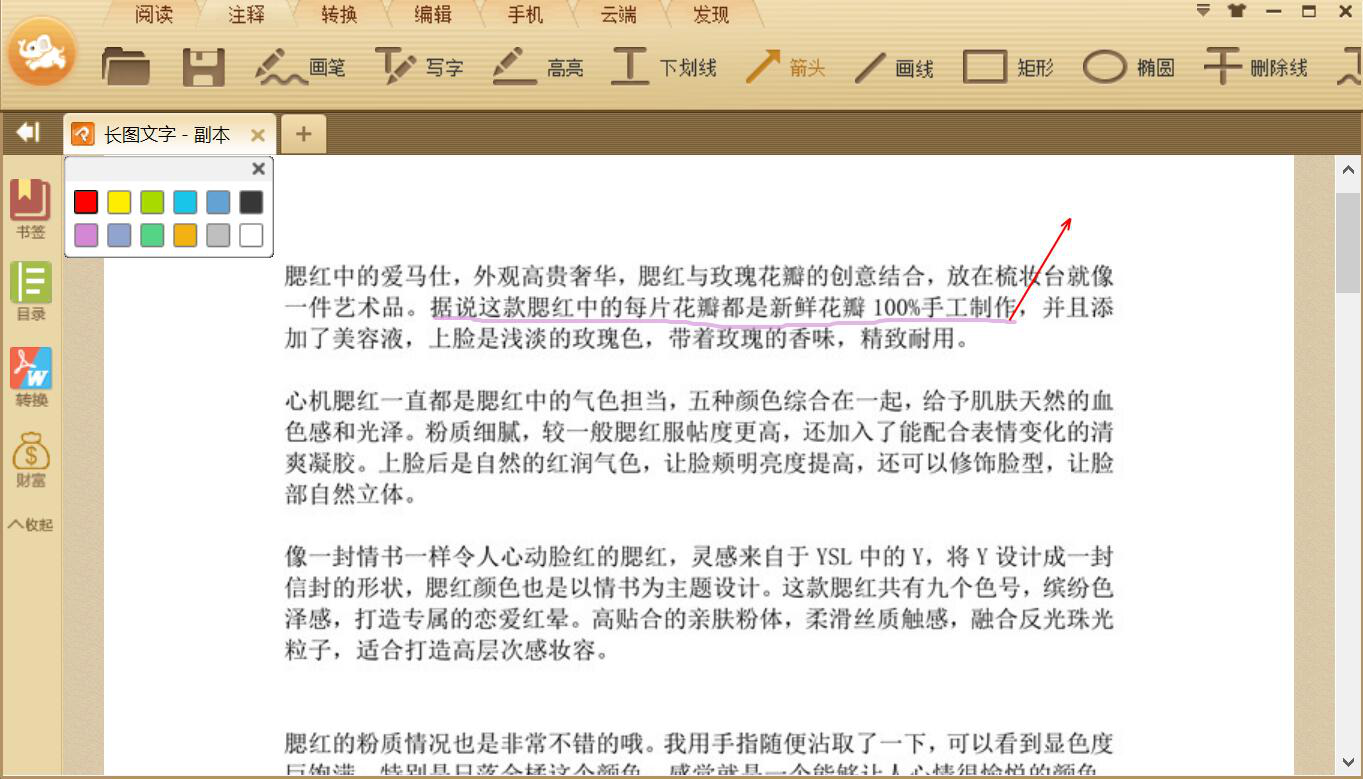This screenshot has width=1363, height=779.
Task: Click the line starting "心机腮红一直都是"
Action: pyautogui.click(x=699, y=402)
